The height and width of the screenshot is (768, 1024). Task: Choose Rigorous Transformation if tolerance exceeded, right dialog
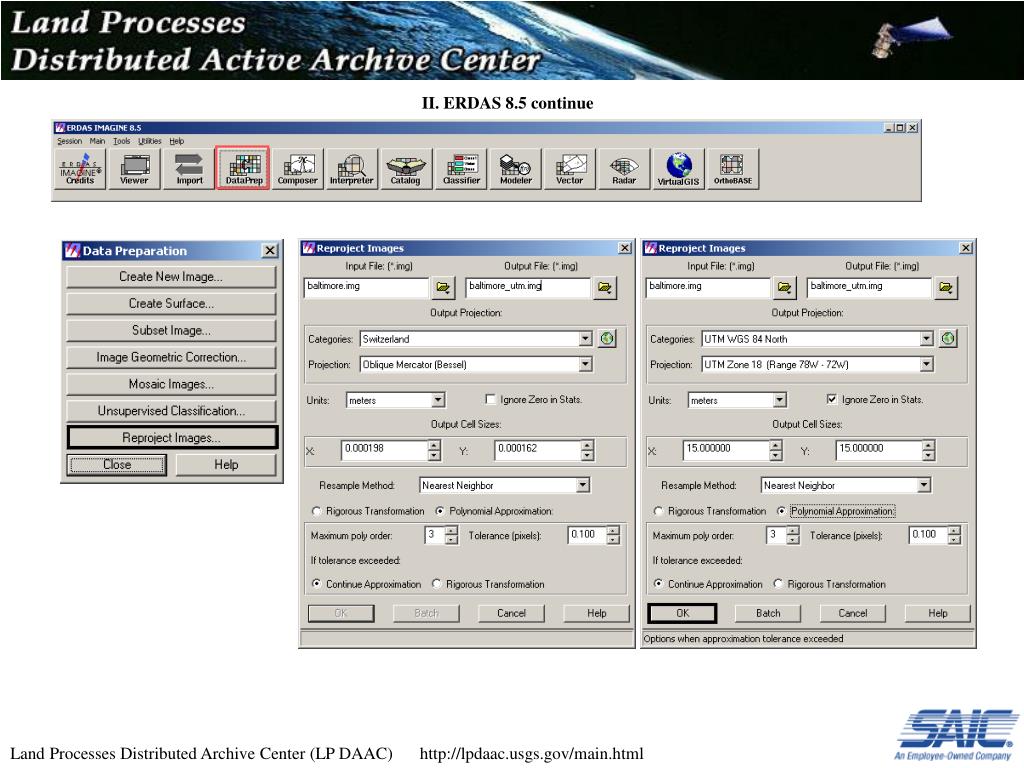(778, 584)
